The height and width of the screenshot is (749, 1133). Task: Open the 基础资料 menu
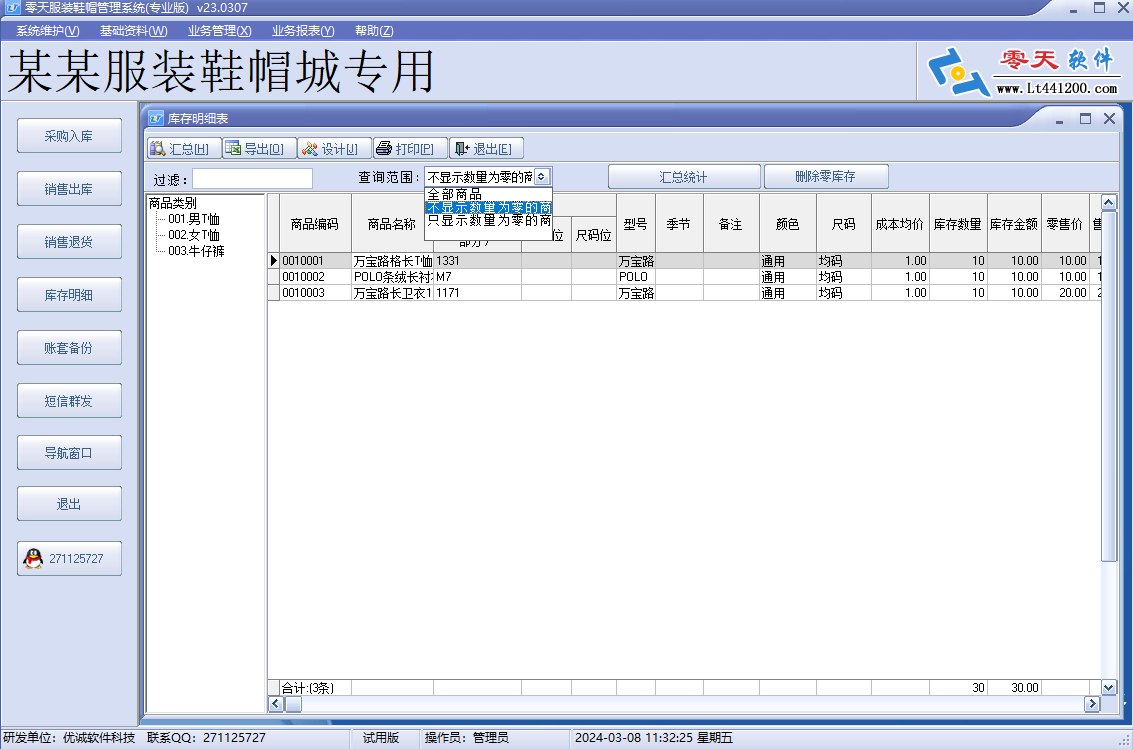coord(134,31)
